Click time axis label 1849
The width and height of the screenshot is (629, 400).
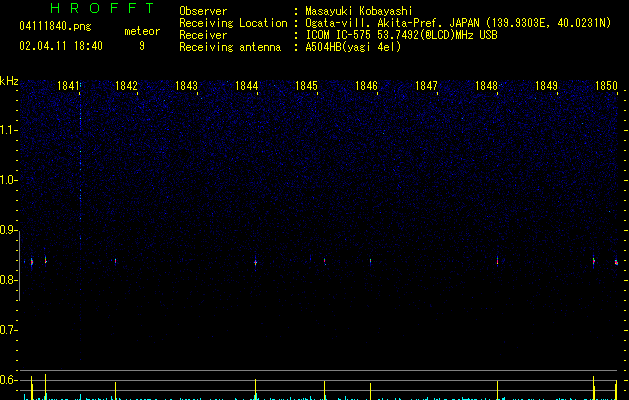coord(546,86)
